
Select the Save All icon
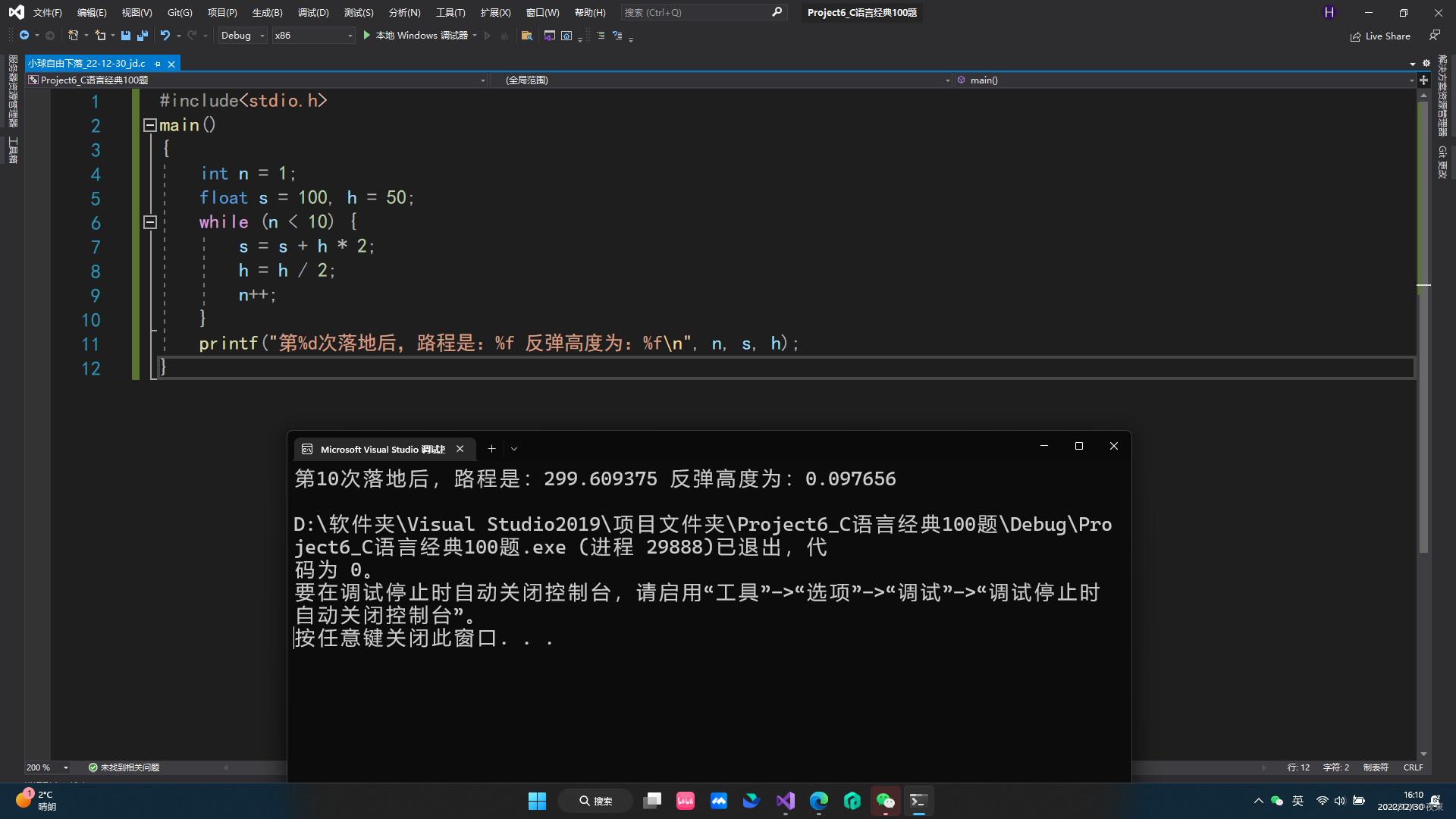142,36
